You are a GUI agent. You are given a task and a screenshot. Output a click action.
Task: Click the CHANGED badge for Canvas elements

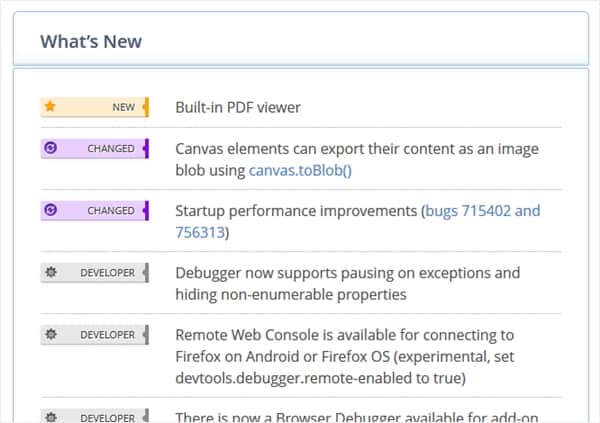coord(95,148)
